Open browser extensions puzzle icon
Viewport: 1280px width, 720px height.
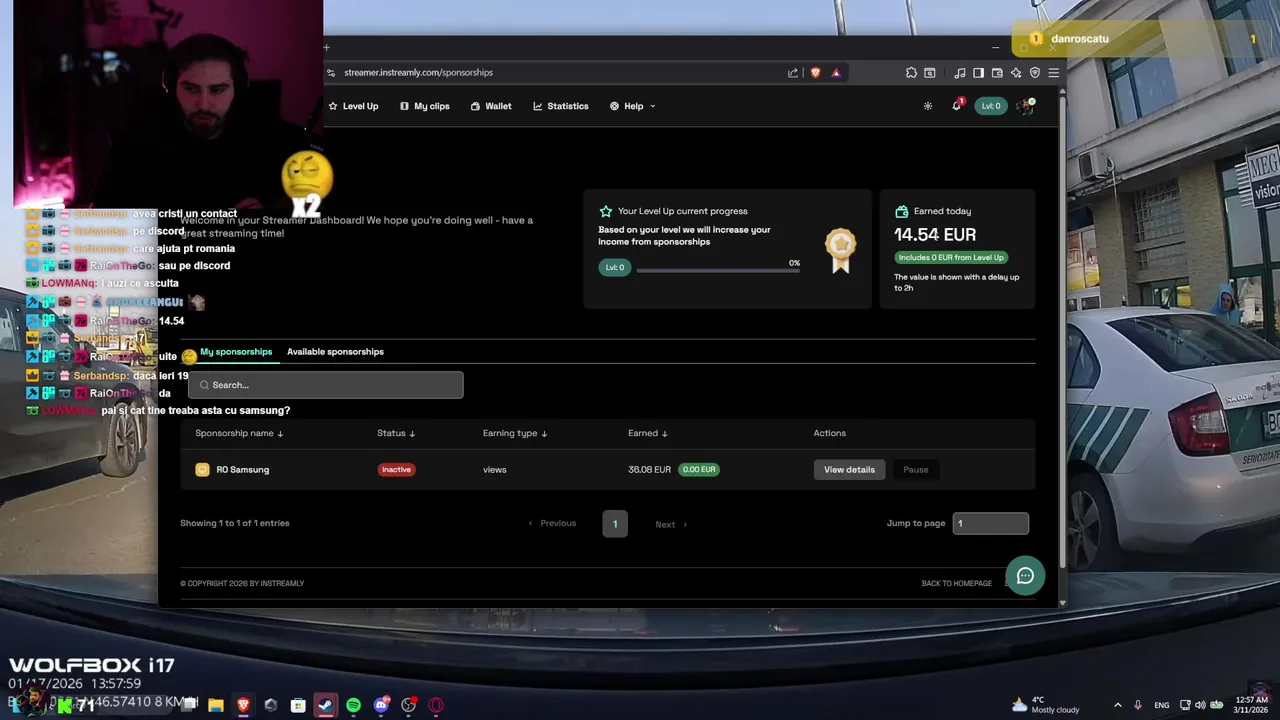911,73
